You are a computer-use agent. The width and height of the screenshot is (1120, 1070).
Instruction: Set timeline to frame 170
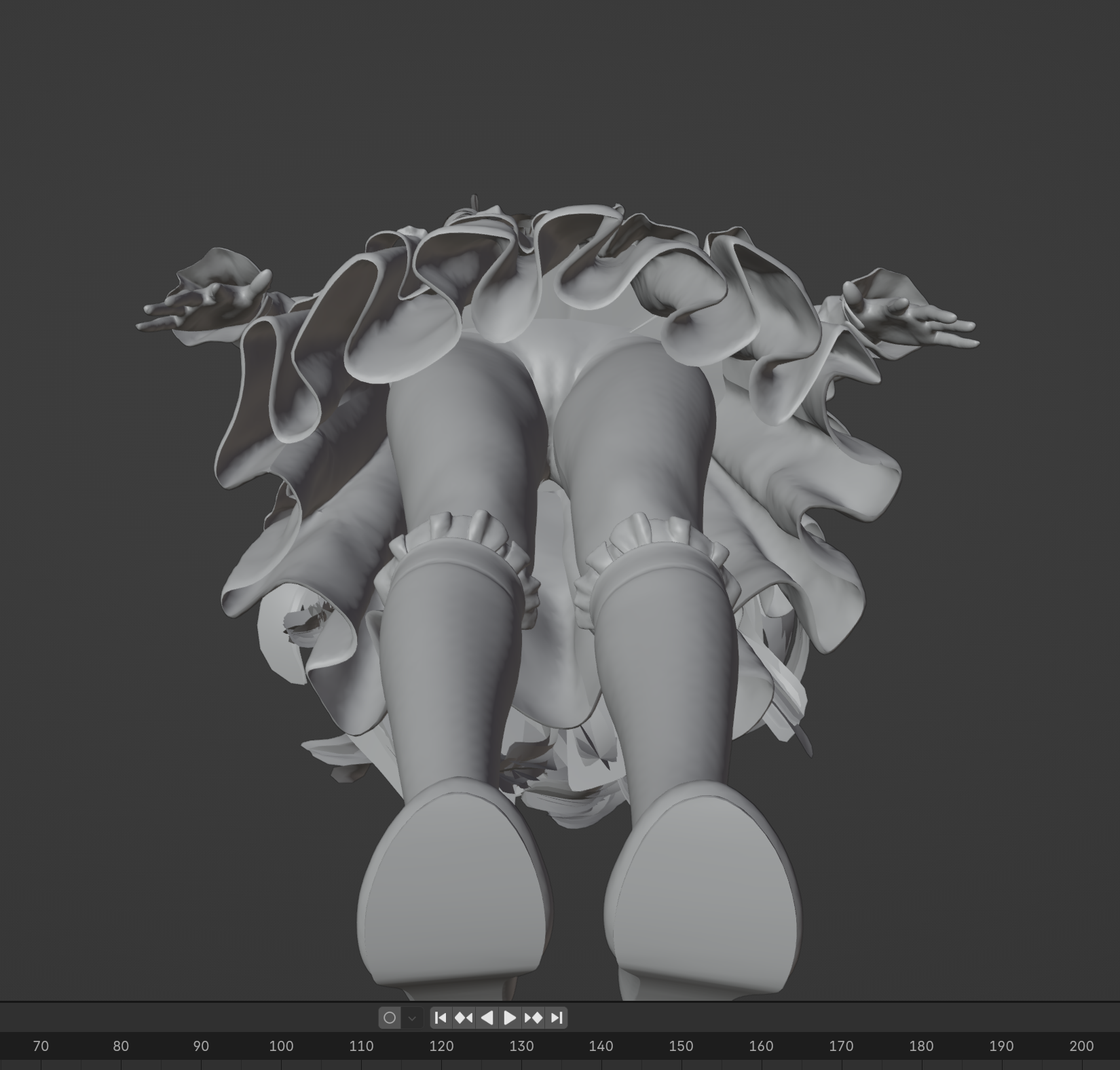[841, 1046]
